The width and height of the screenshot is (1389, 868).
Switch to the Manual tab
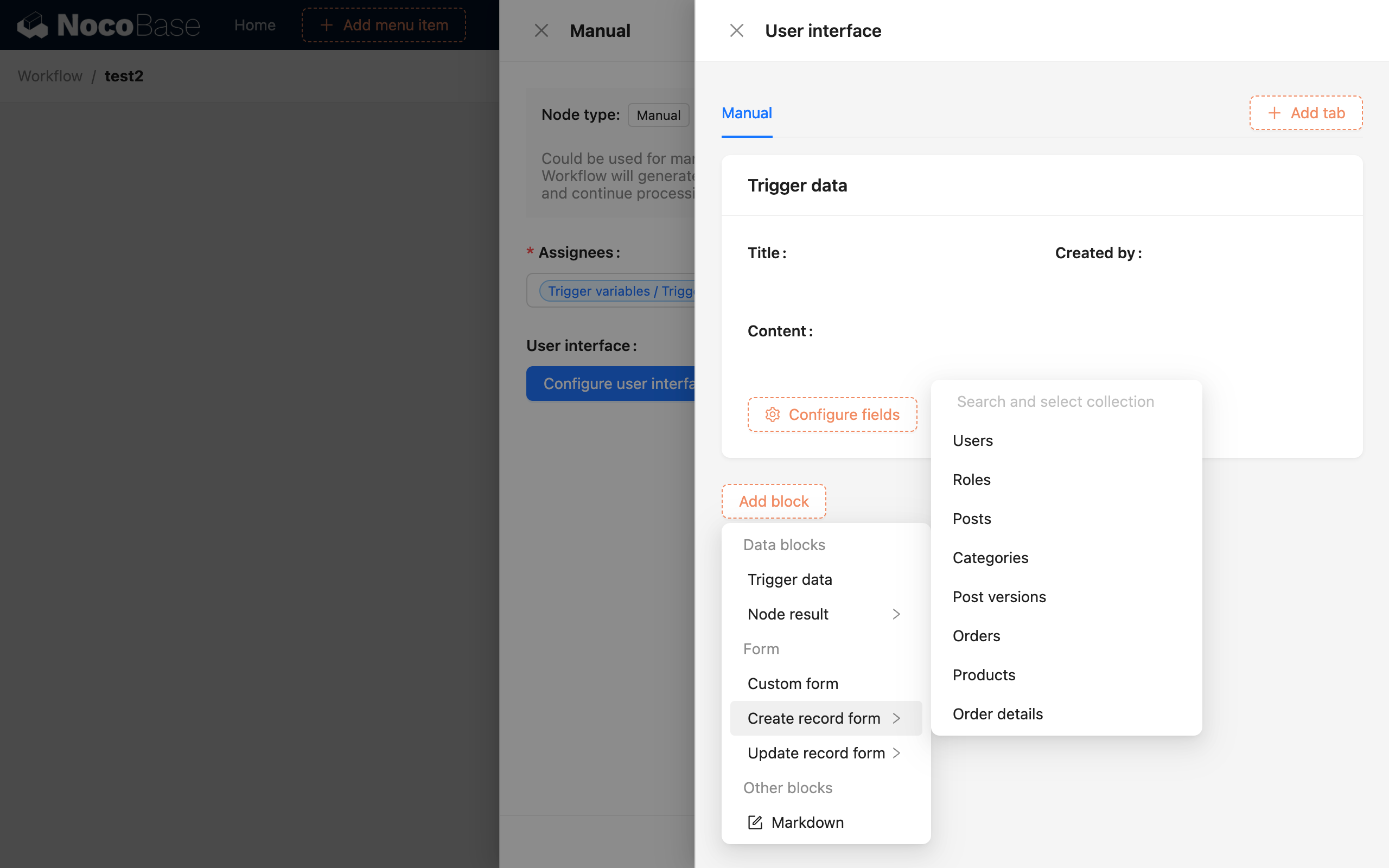click(x=746, y=113)
